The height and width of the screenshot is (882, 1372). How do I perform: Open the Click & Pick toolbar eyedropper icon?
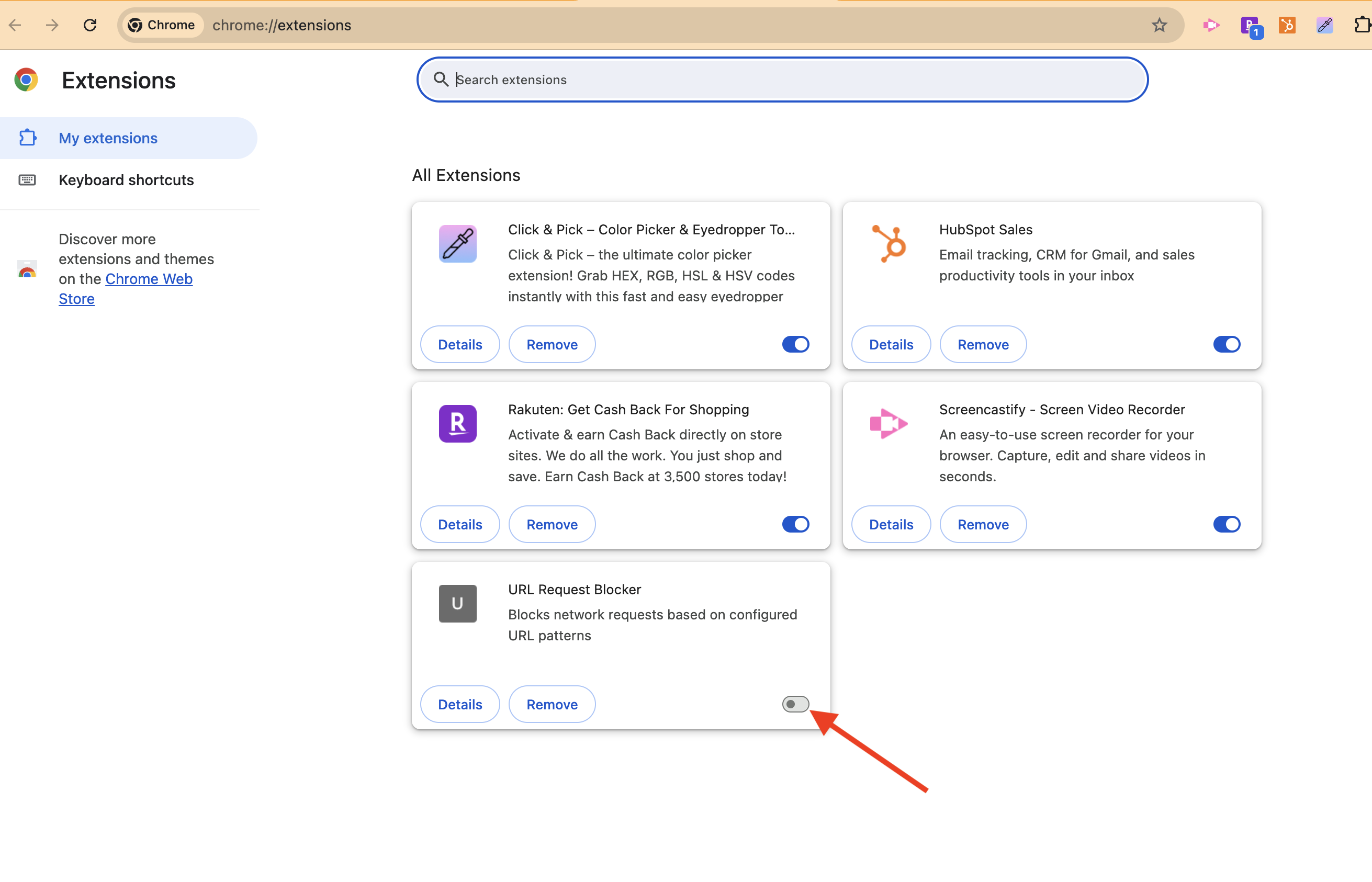pos(1325,25)
